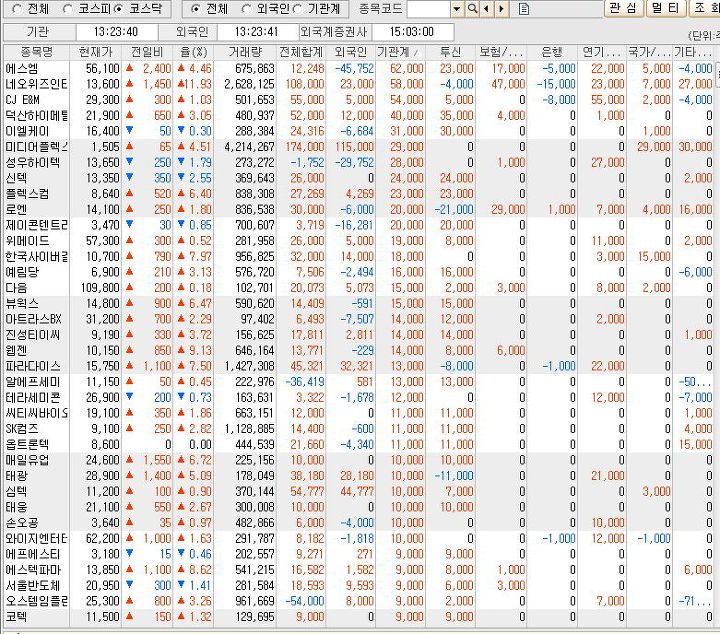The height and width of the screenshot is (634, 720).
Task: Click the 관심 button
Action: point(623,8)
